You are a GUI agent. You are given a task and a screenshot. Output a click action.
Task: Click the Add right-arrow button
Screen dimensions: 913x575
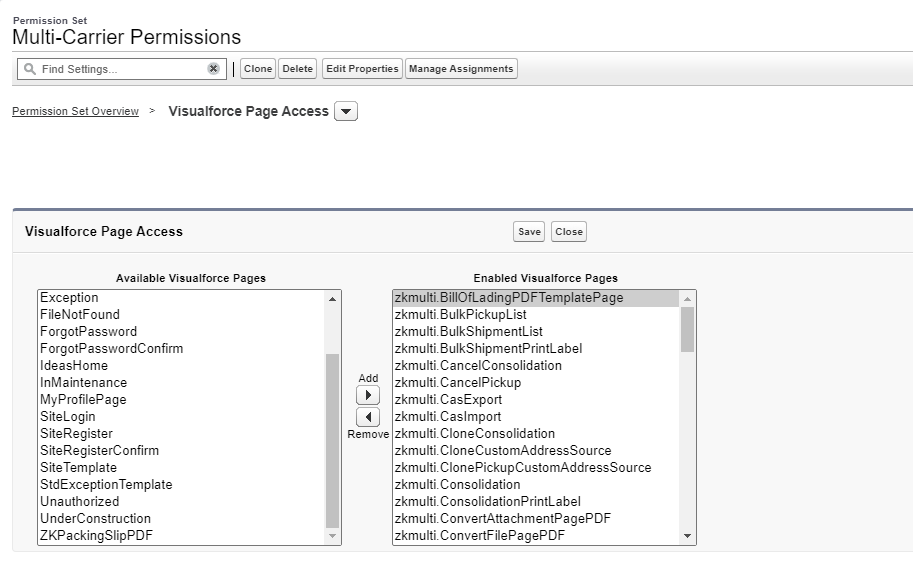[x=368, y=395]
